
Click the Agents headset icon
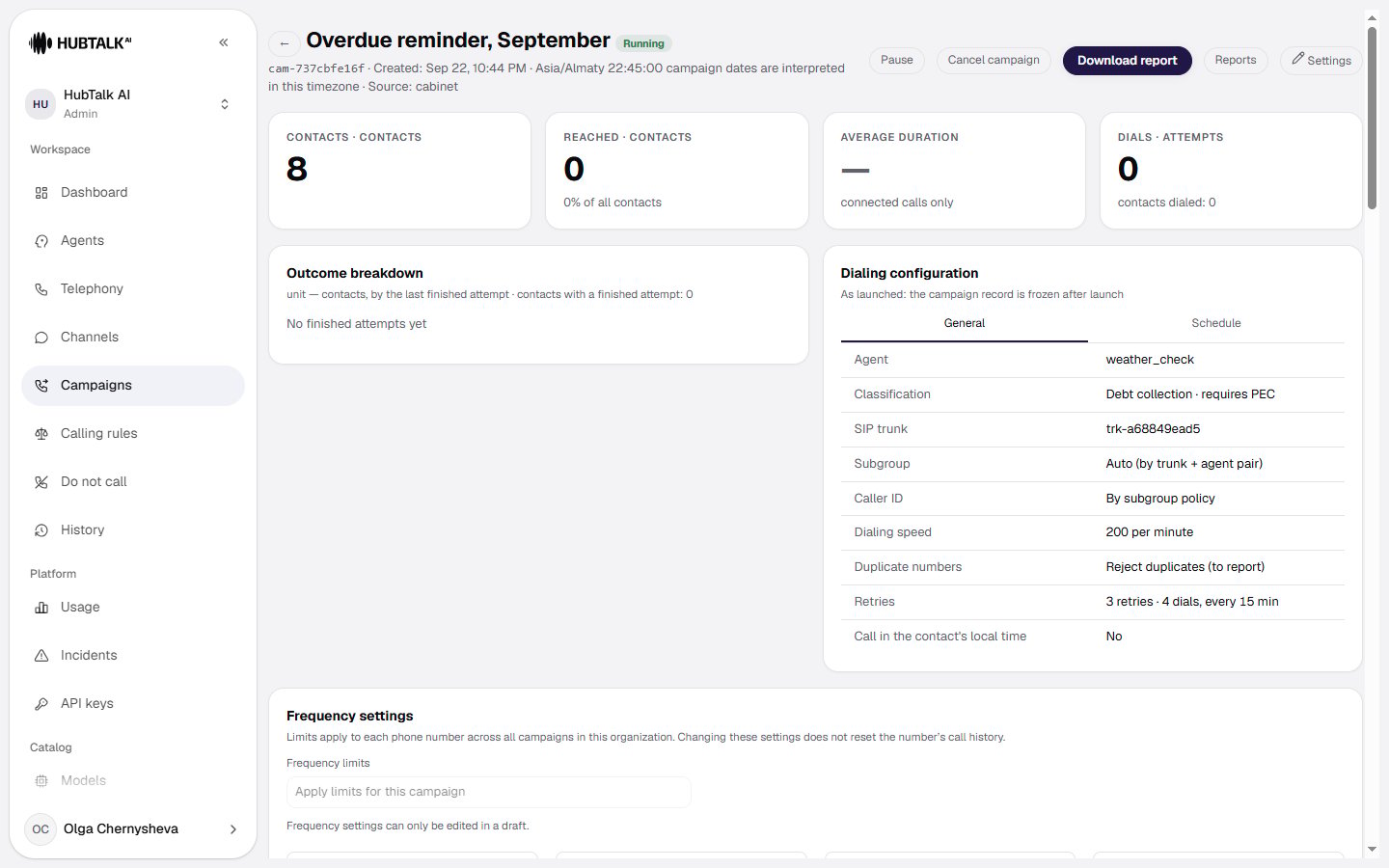click(x=41, y=241)
